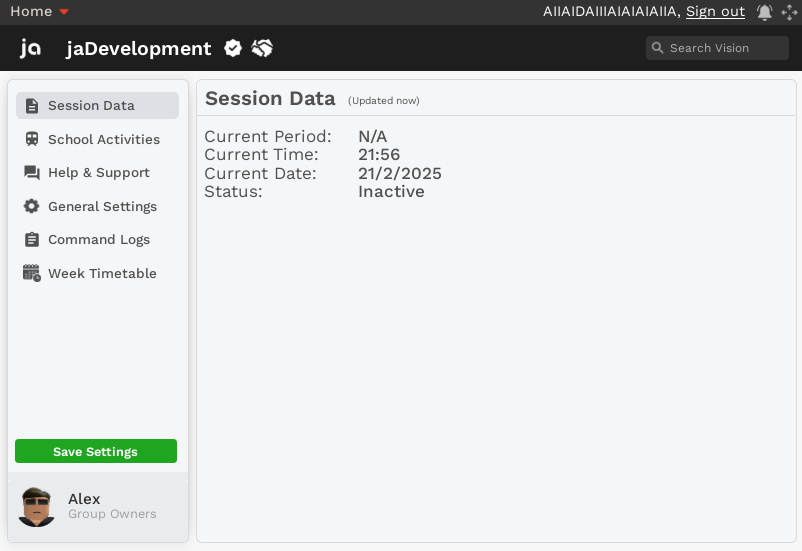Screen dimensions: 802x551
Task: Click the (Updated now) label
Action: click(384, 101)
